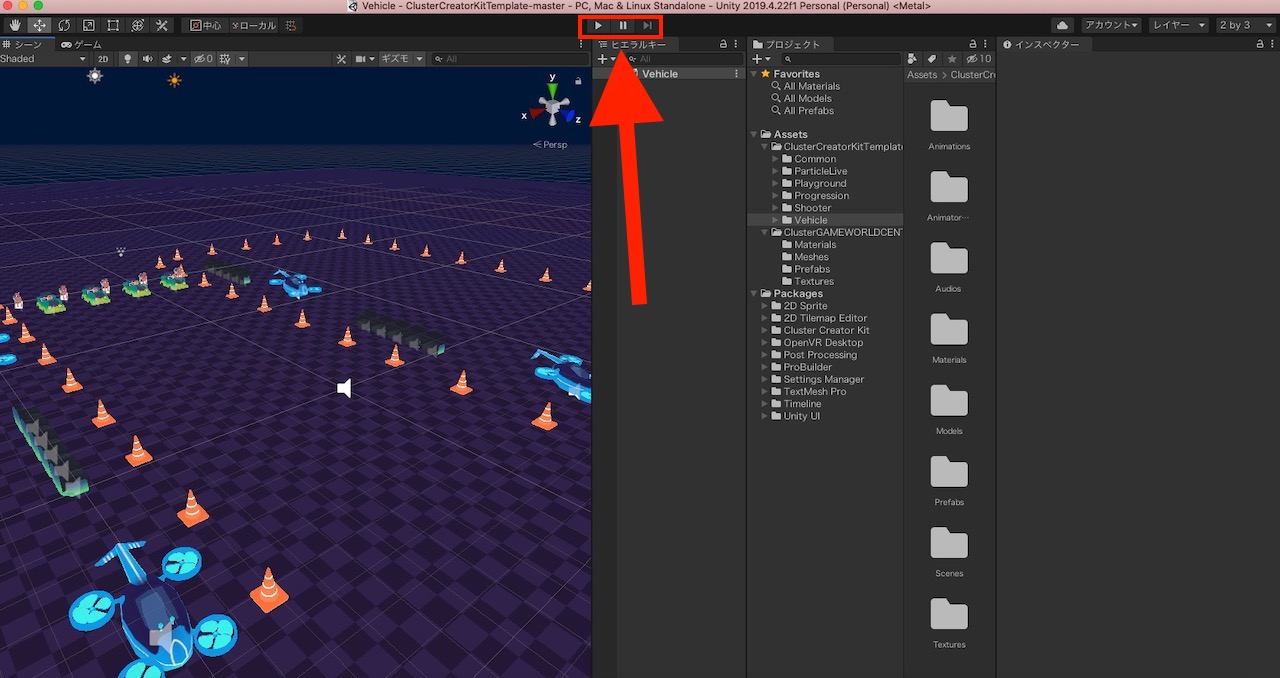1280x678 pixels.
Task: Open the Account menu
Action: 1110,24
